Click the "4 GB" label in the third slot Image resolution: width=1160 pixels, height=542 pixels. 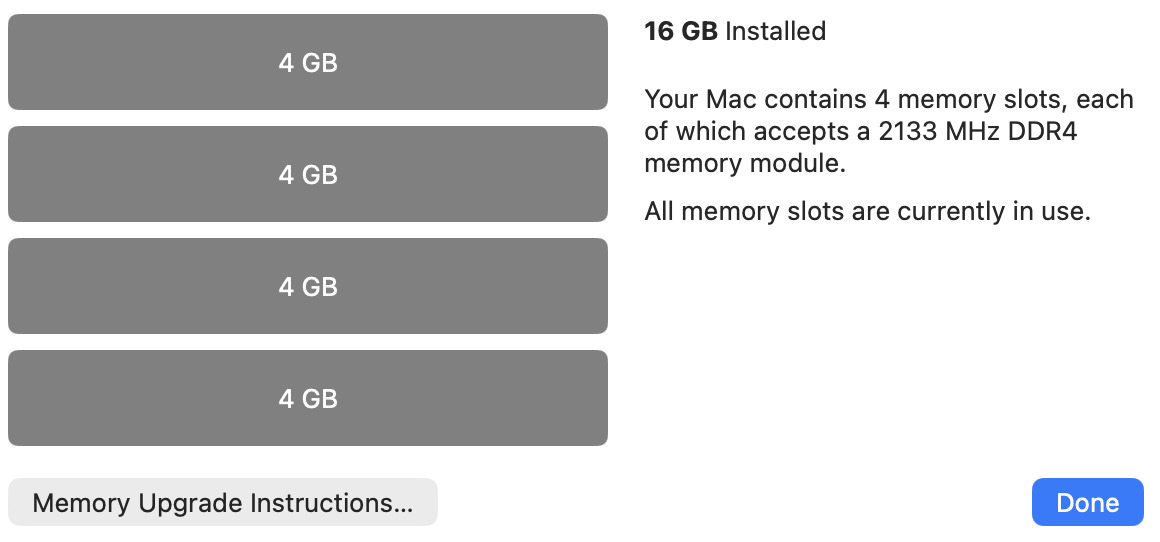[x=307, y=287]
